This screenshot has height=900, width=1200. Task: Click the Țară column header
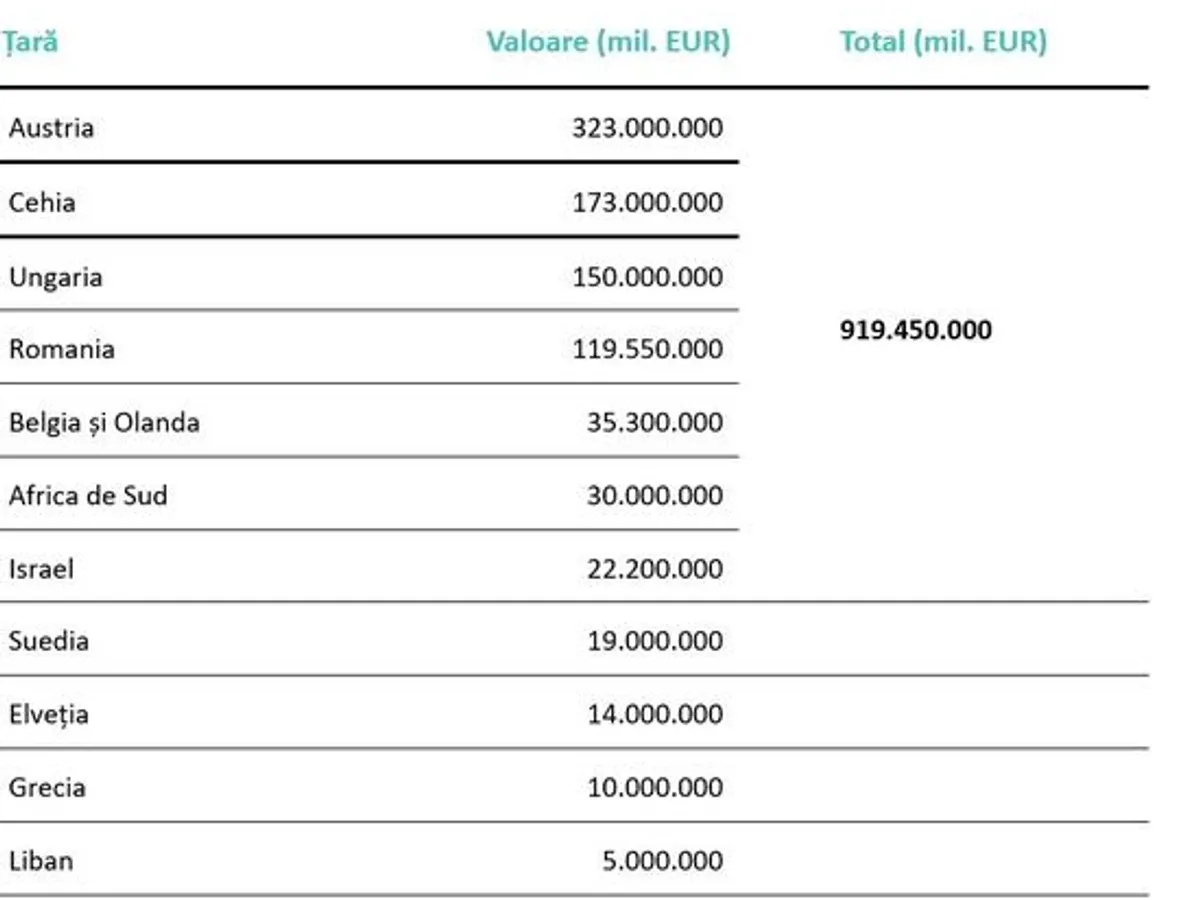(30, 42)
